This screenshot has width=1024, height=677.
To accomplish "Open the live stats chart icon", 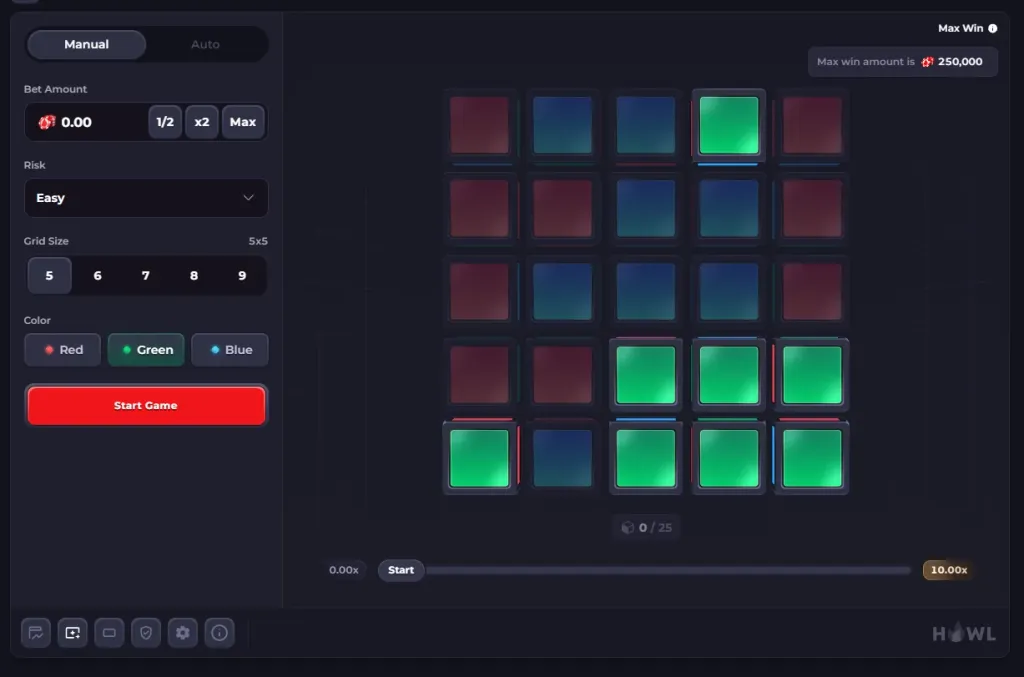I will pos(36,633).
